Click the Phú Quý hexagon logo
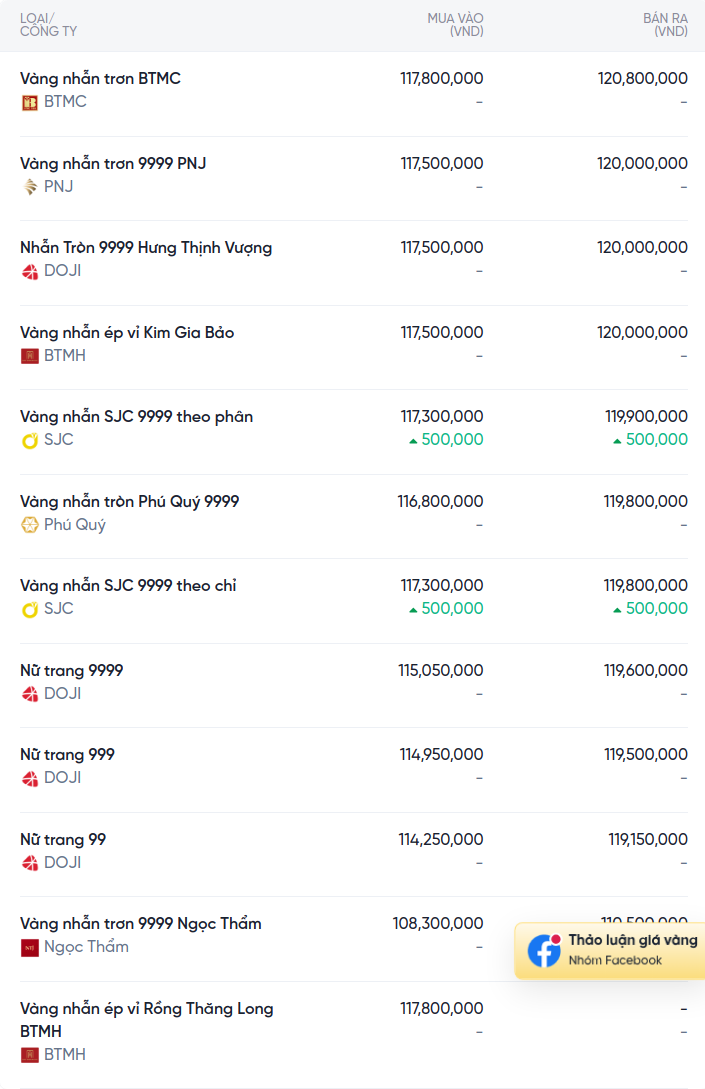This screenshot has width=705, height=1089. pos(30,524)
